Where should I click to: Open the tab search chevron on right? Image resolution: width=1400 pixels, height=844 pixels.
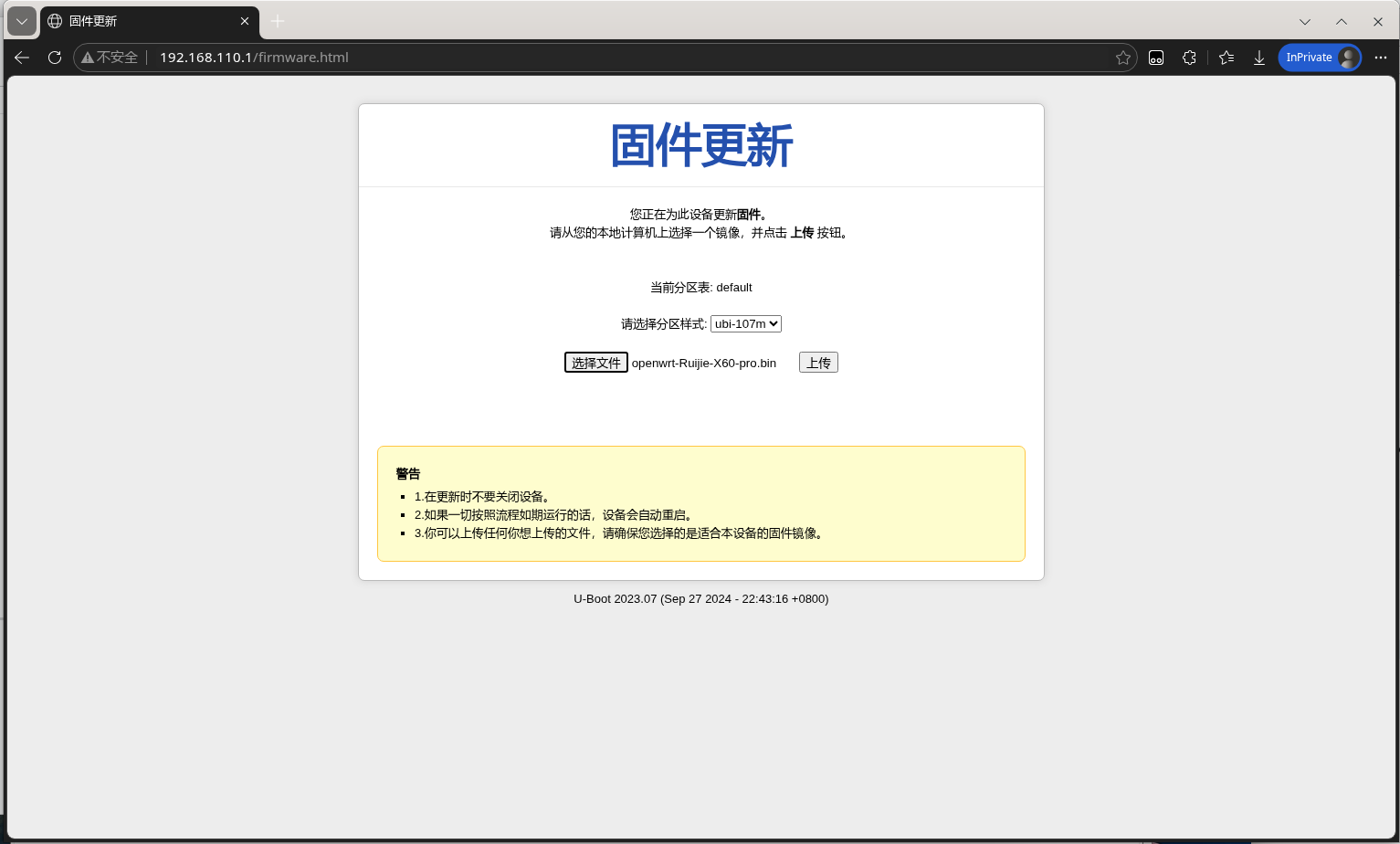point(1305,21)
